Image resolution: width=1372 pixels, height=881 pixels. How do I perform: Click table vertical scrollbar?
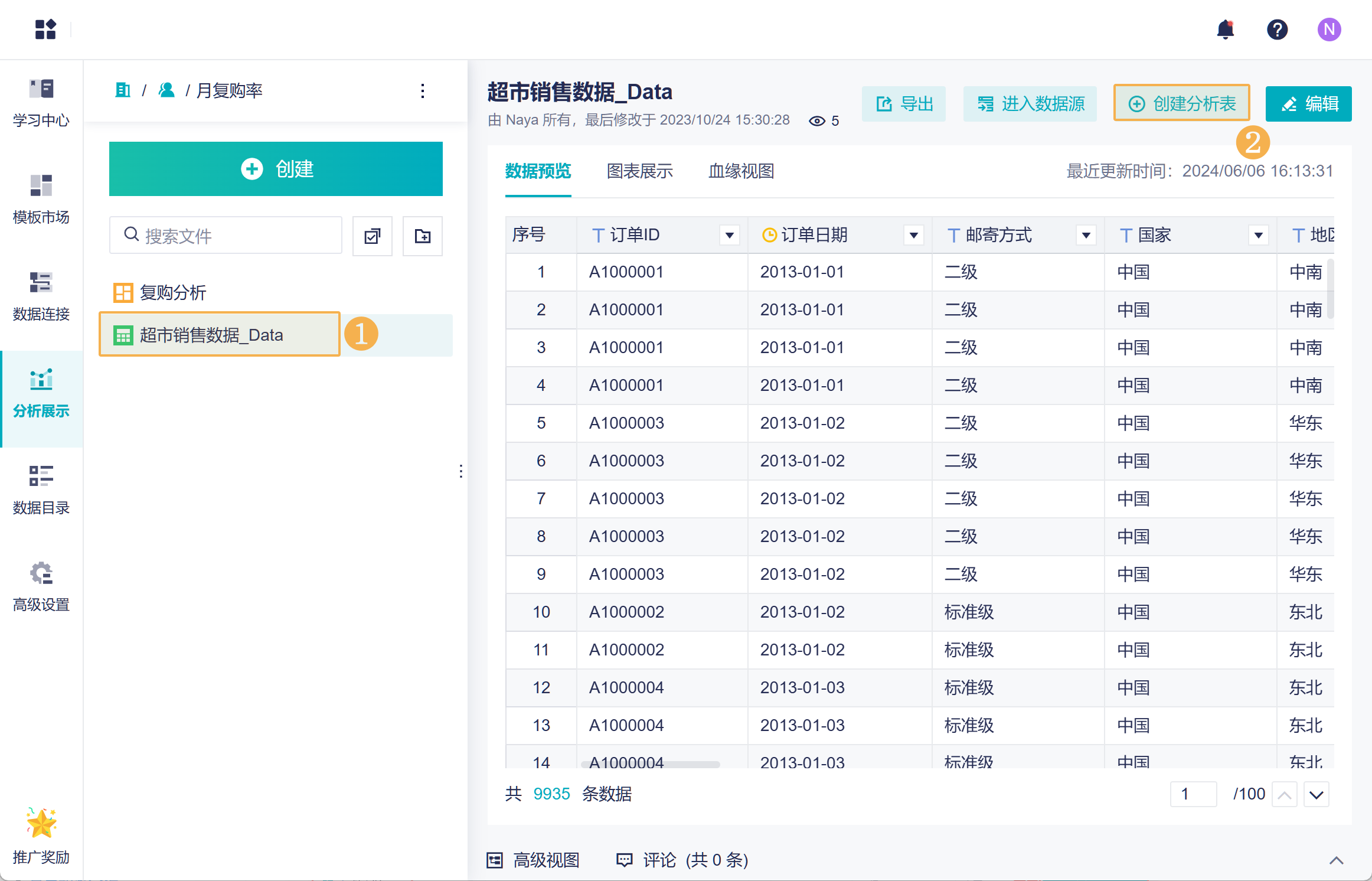pyautogui.click(x=1331, y=288)
